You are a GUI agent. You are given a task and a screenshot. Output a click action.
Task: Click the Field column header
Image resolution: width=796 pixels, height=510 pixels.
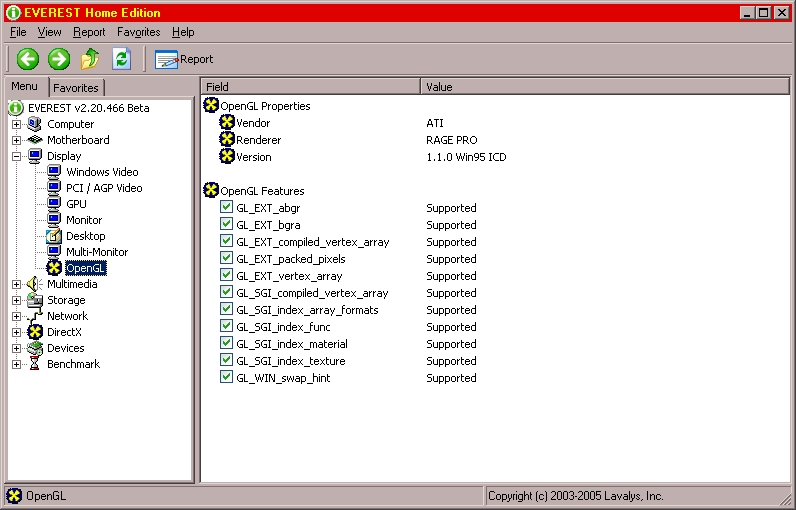coord(311,87)
